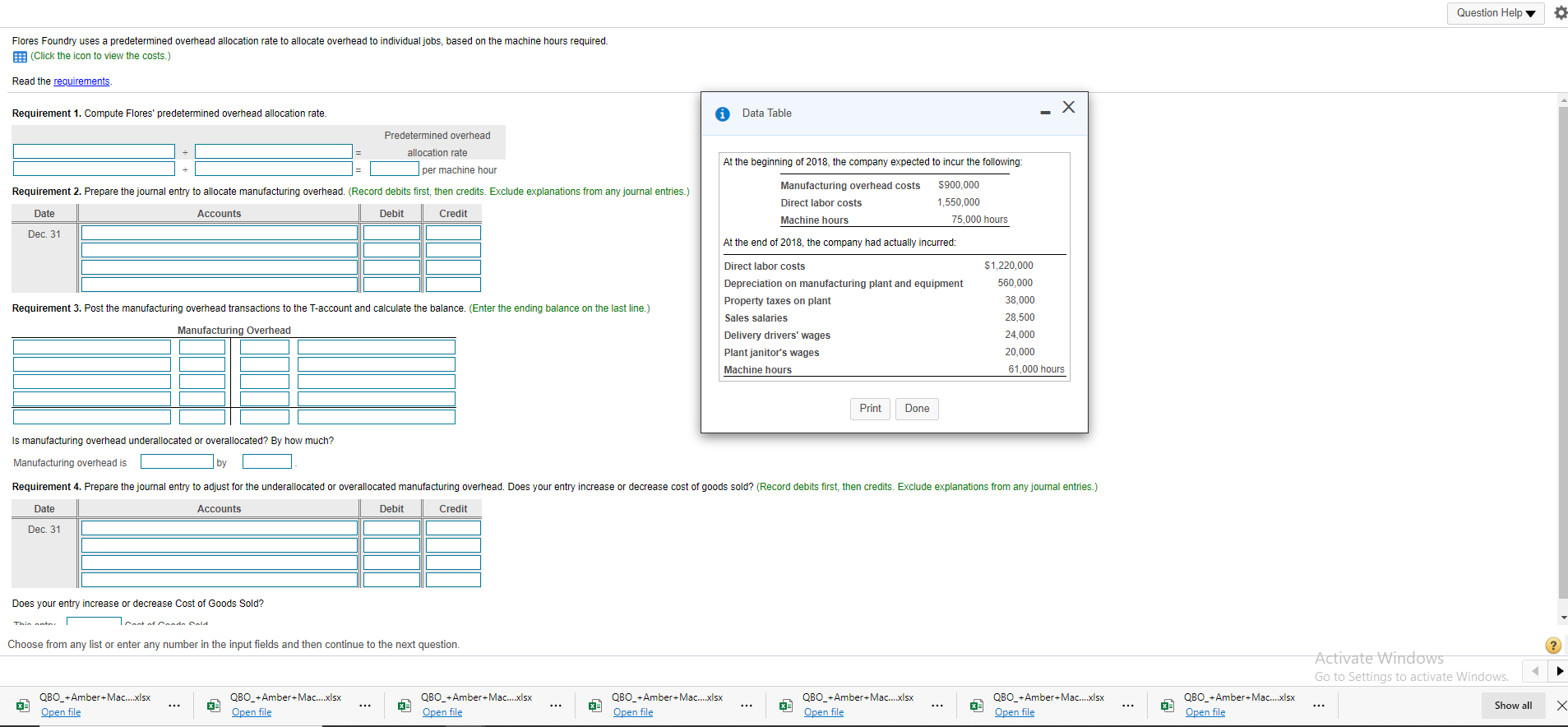Click scrollbar up arrow at the right edge
Image resolution: width=1568 pixels, height=727 pixels.
pyautogui.click(x=1563, y=100)
